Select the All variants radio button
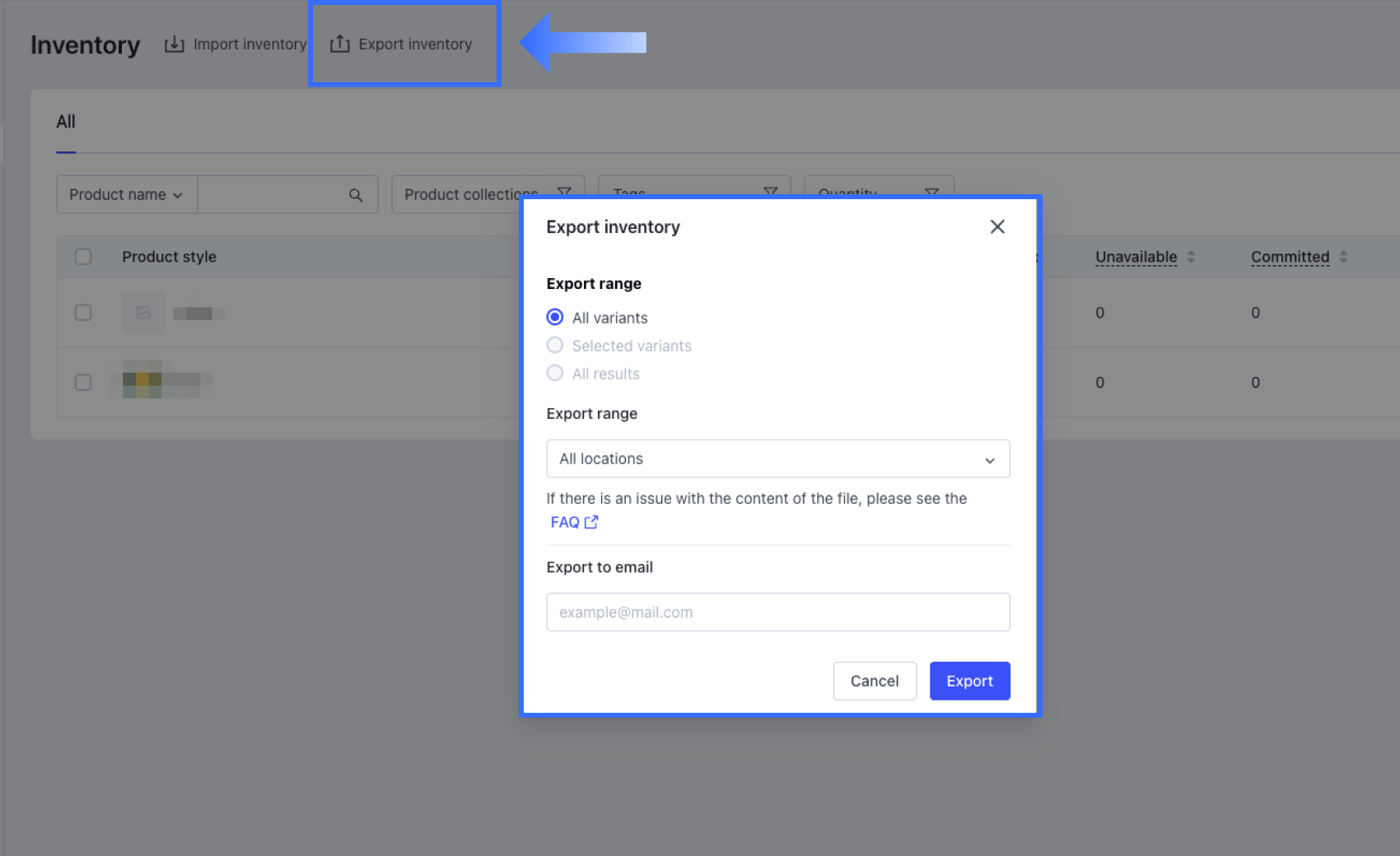The width and height of the screenshot is (1400, 856). click(555, 317)
